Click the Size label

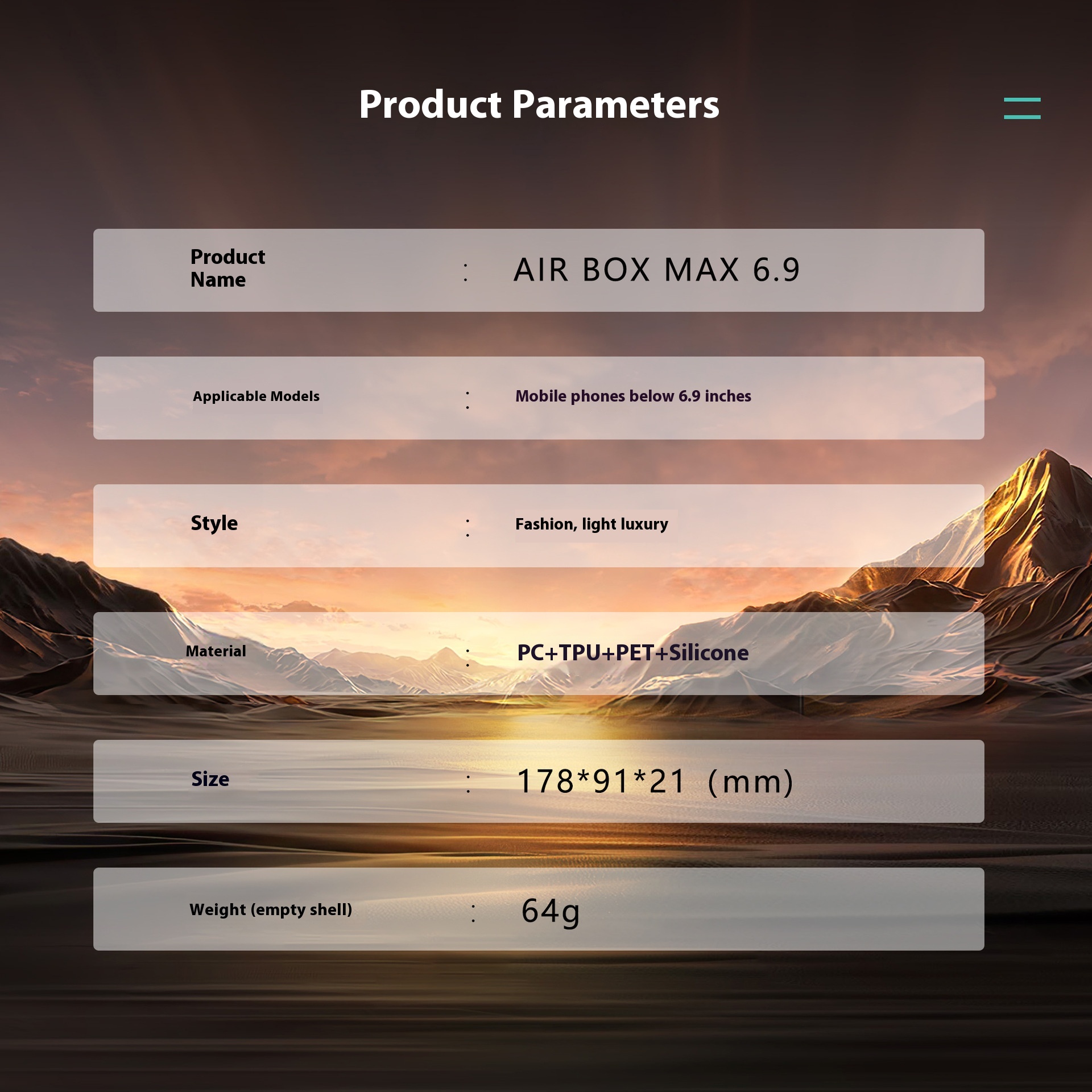coord(210,779)
